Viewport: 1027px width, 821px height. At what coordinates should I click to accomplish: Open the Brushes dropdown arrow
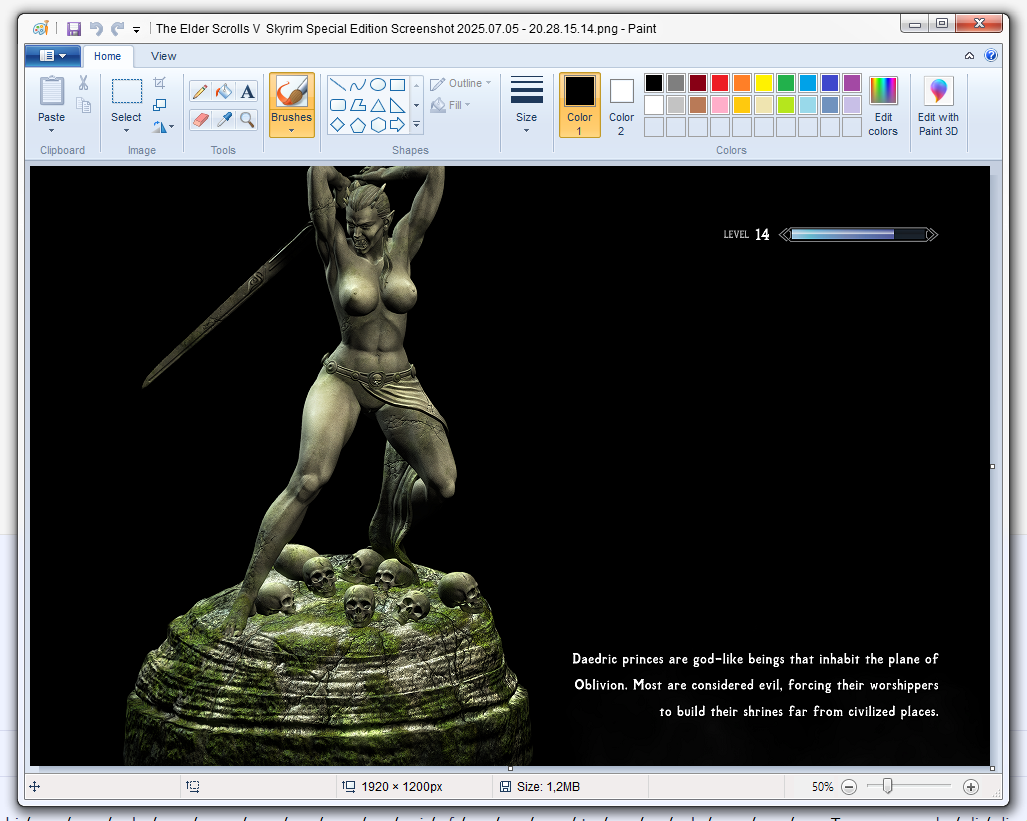291,130
